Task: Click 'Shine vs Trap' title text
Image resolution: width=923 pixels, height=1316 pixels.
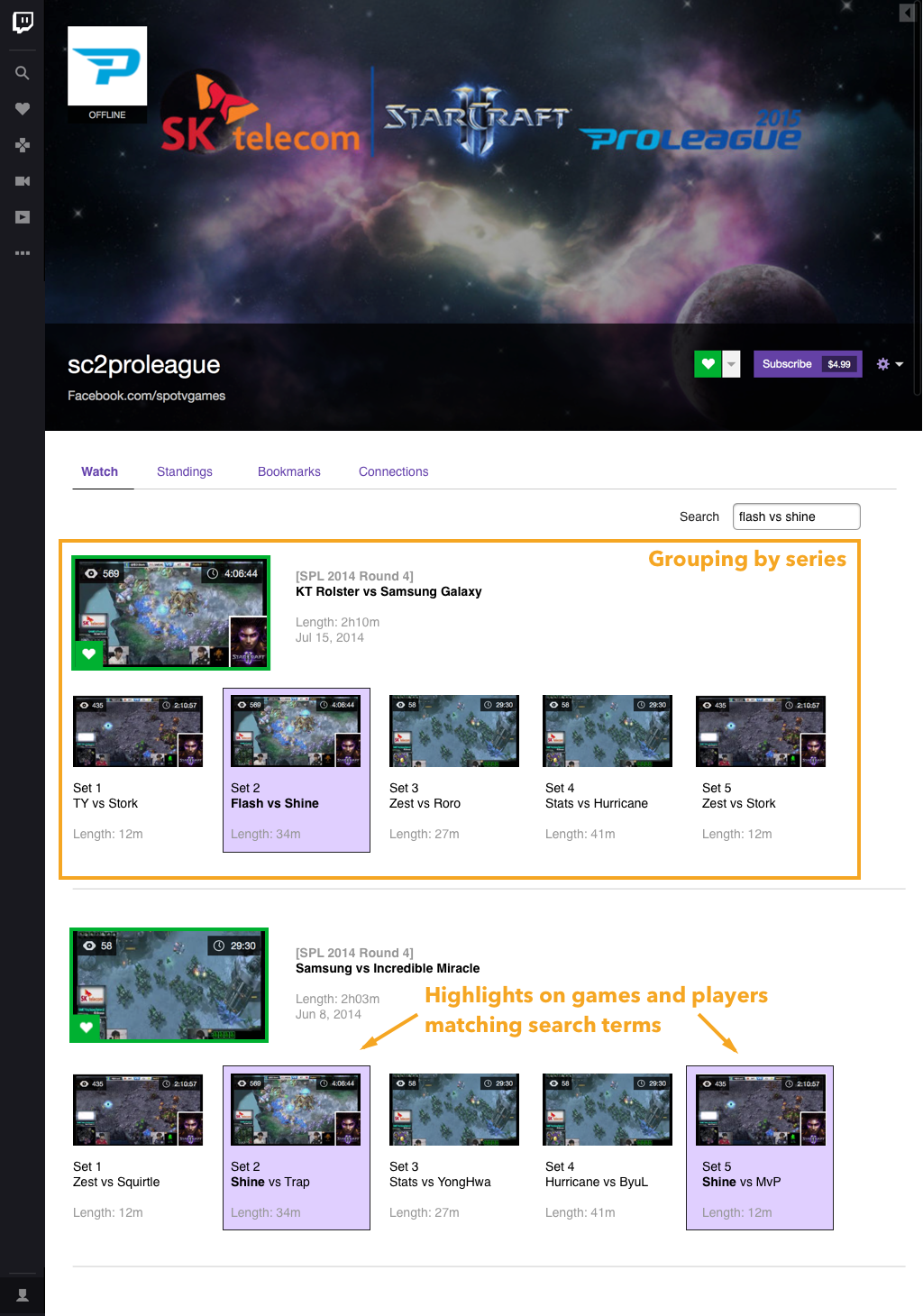Action: tap(270, 1182)
